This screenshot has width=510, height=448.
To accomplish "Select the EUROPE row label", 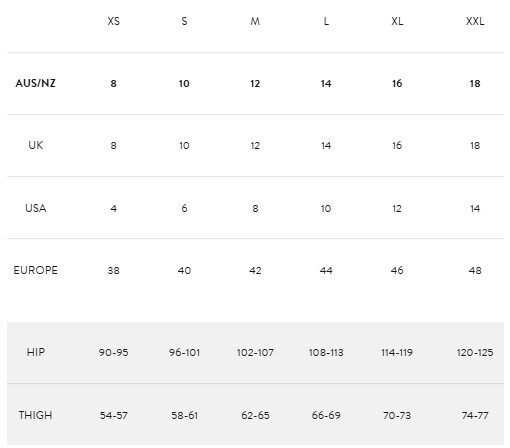I will tap(35, 270).
